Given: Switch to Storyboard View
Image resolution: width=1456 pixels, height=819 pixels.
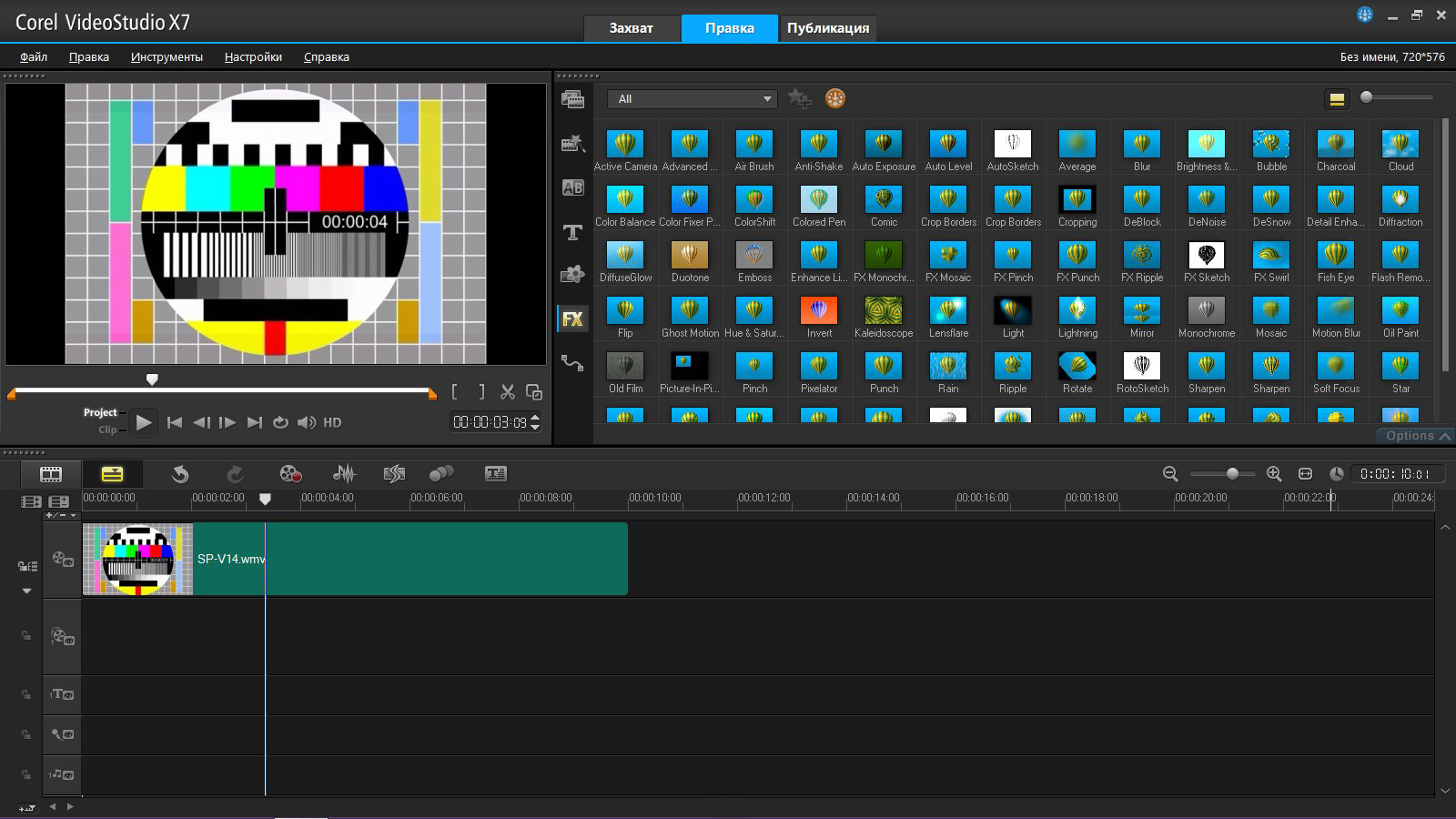Looking at the screenshot, I should [51, 473].
